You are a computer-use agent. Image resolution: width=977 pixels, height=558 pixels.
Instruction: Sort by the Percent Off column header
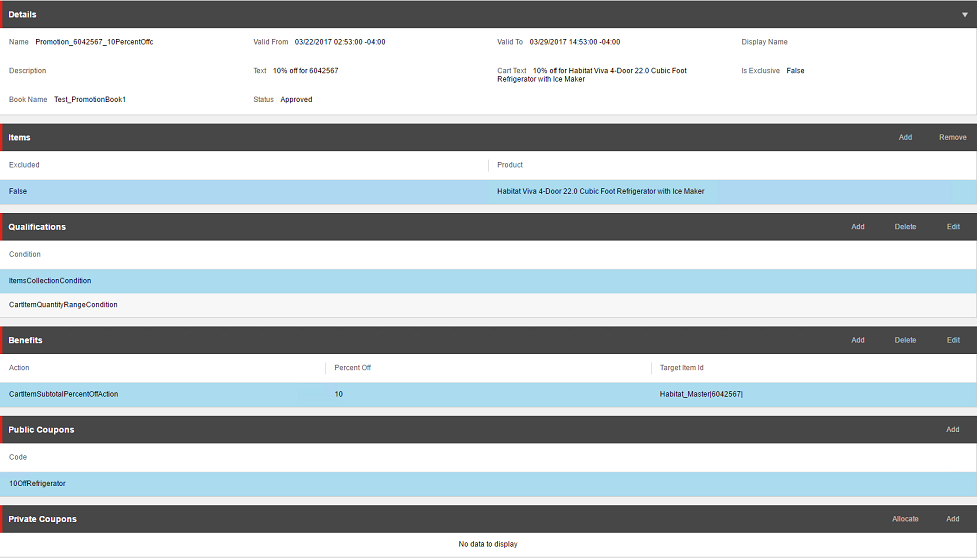[353, 368]
